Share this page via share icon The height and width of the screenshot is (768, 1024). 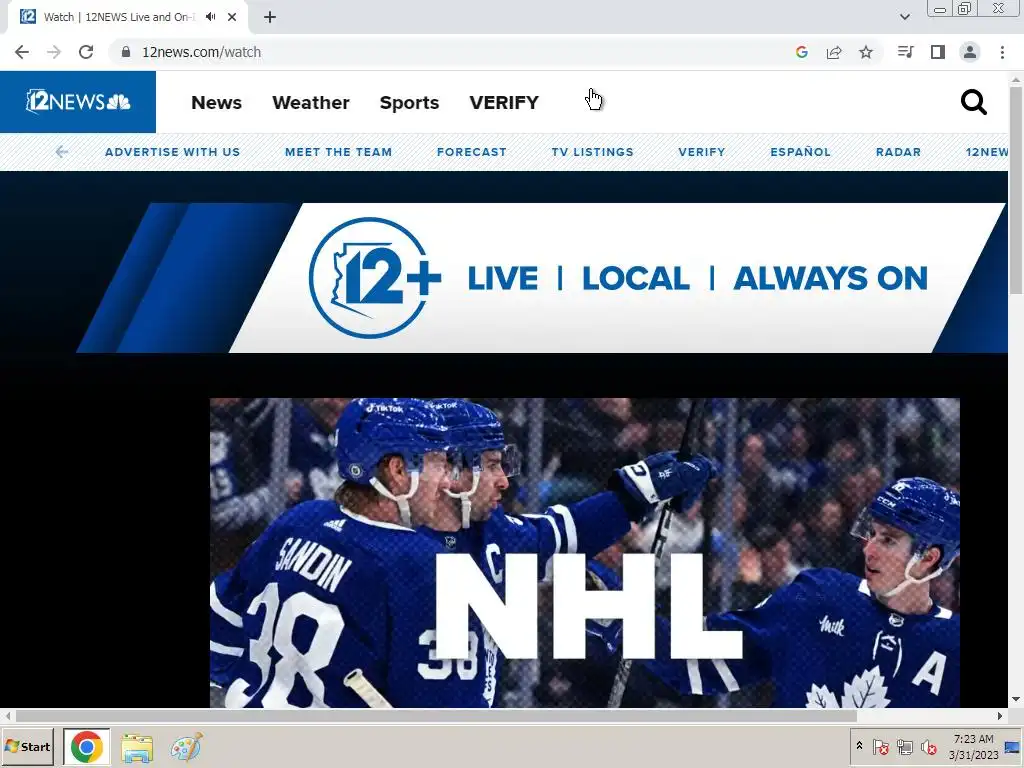pyautogui.click(x=834, y=52)
